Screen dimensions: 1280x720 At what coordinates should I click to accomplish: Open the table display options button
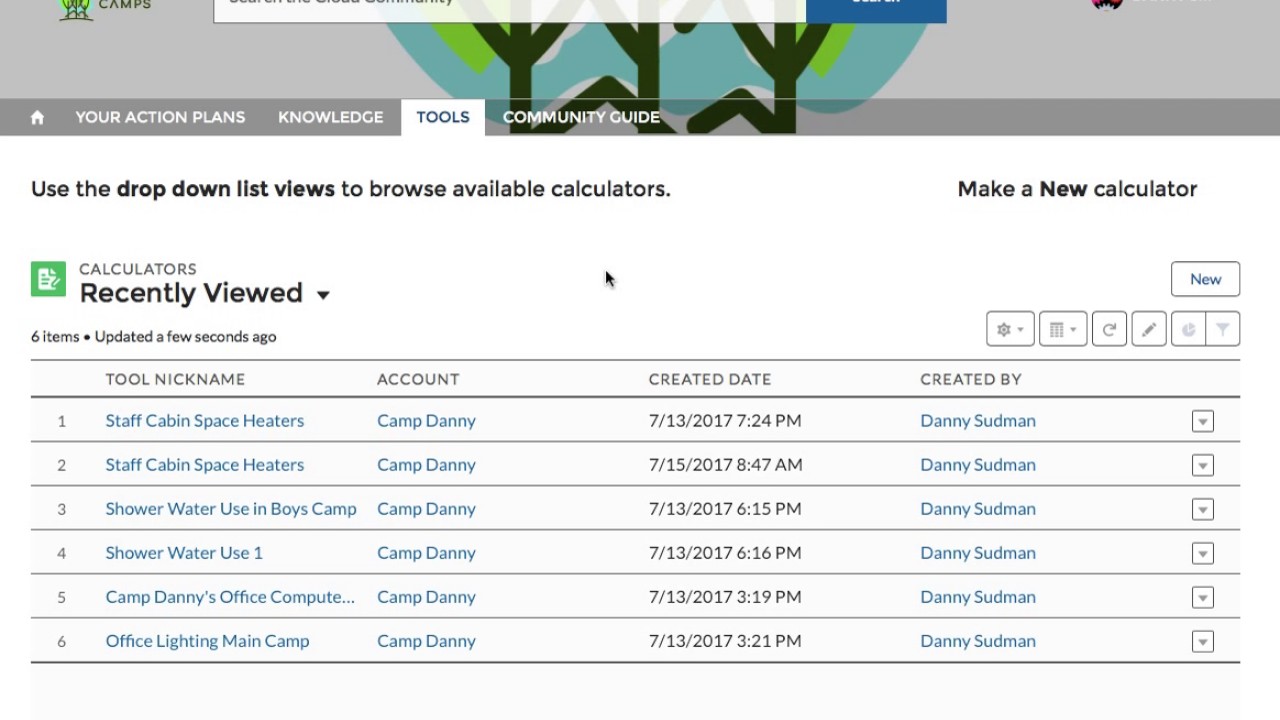click(x=1062, y=329)
